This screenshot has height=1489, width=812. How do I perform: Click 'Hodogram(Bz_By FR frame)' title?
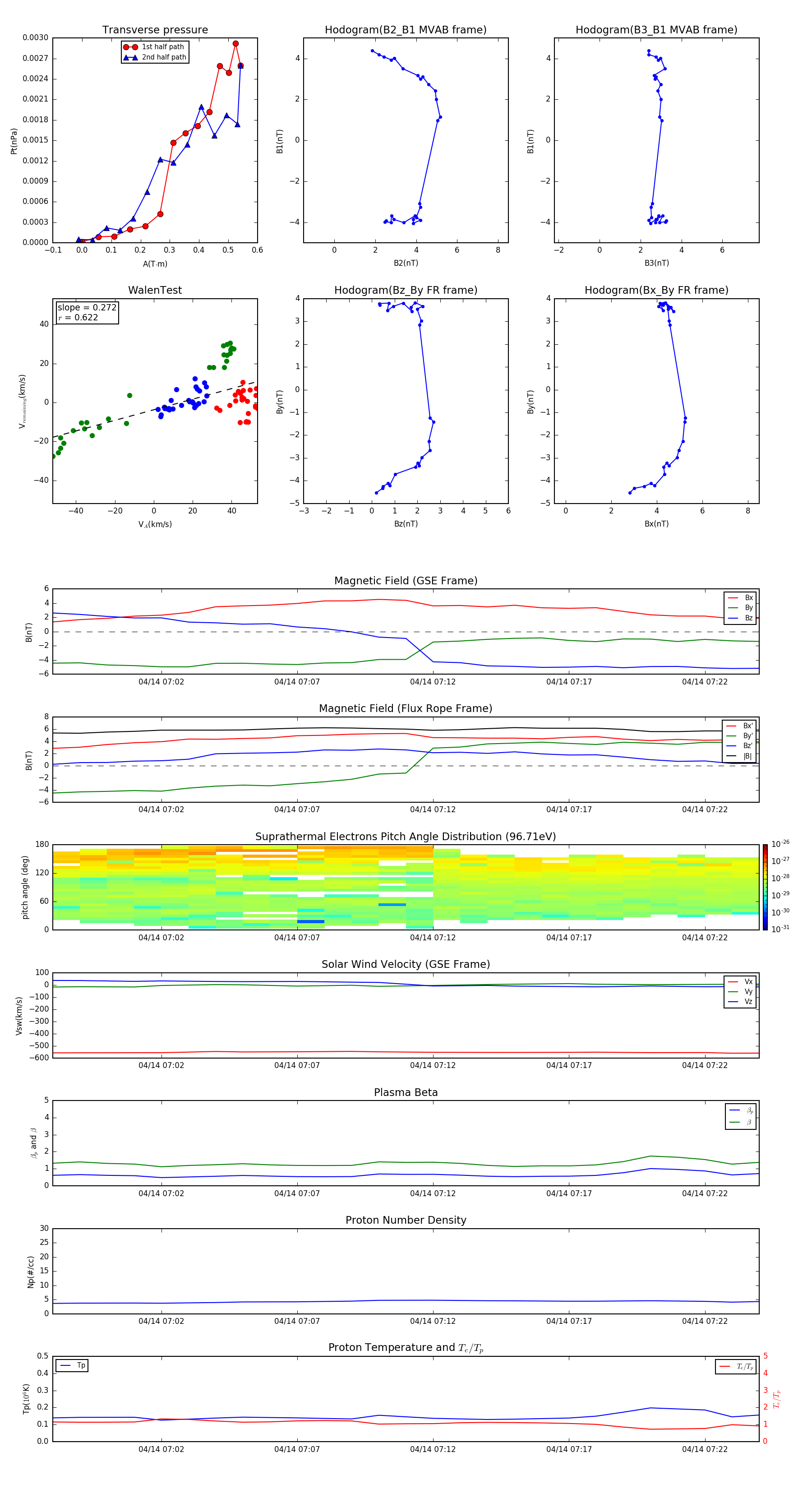pyautogui.click(x=406, y=290)
